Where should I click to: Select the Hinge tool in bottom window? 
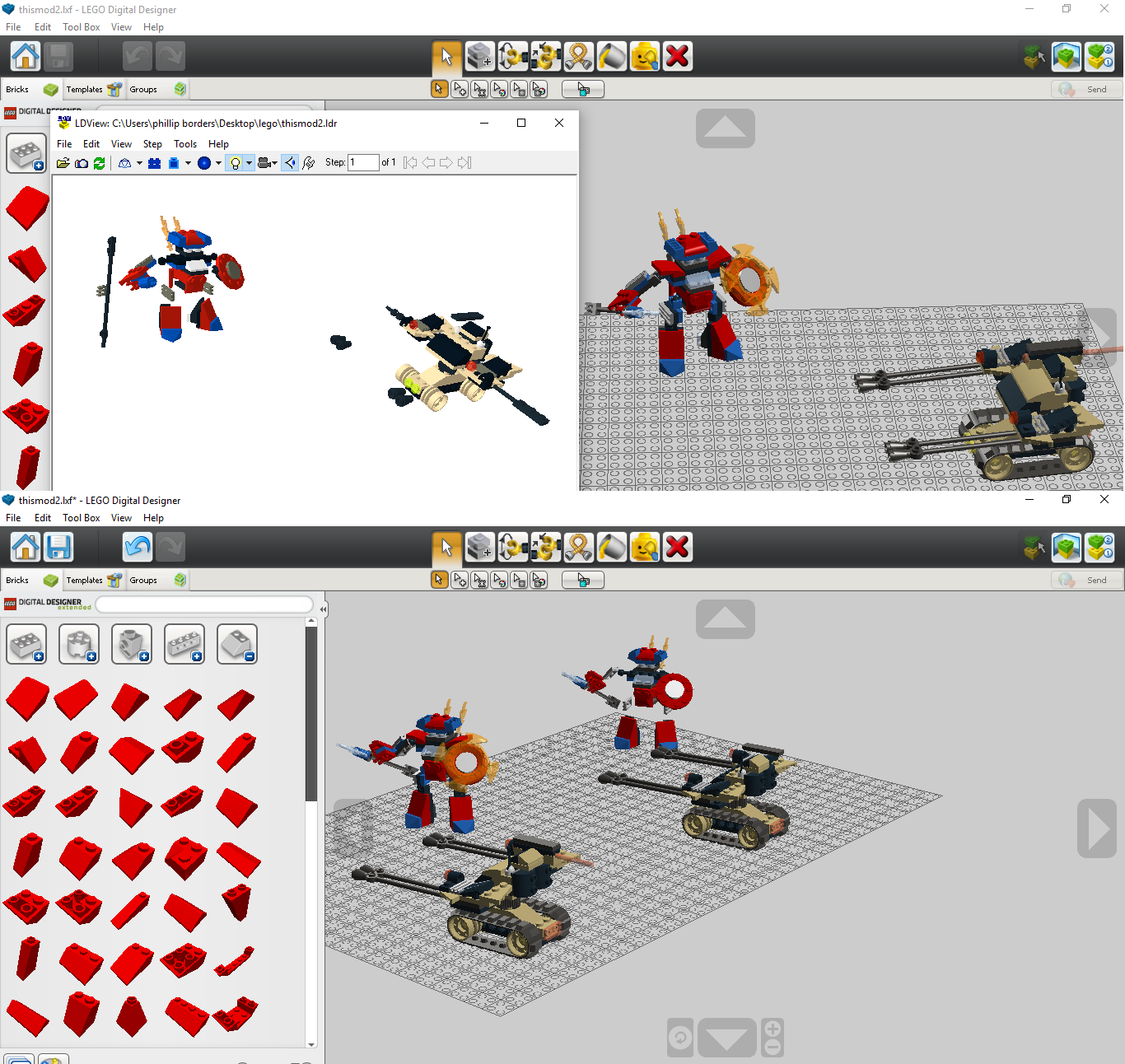click(513, 547)
